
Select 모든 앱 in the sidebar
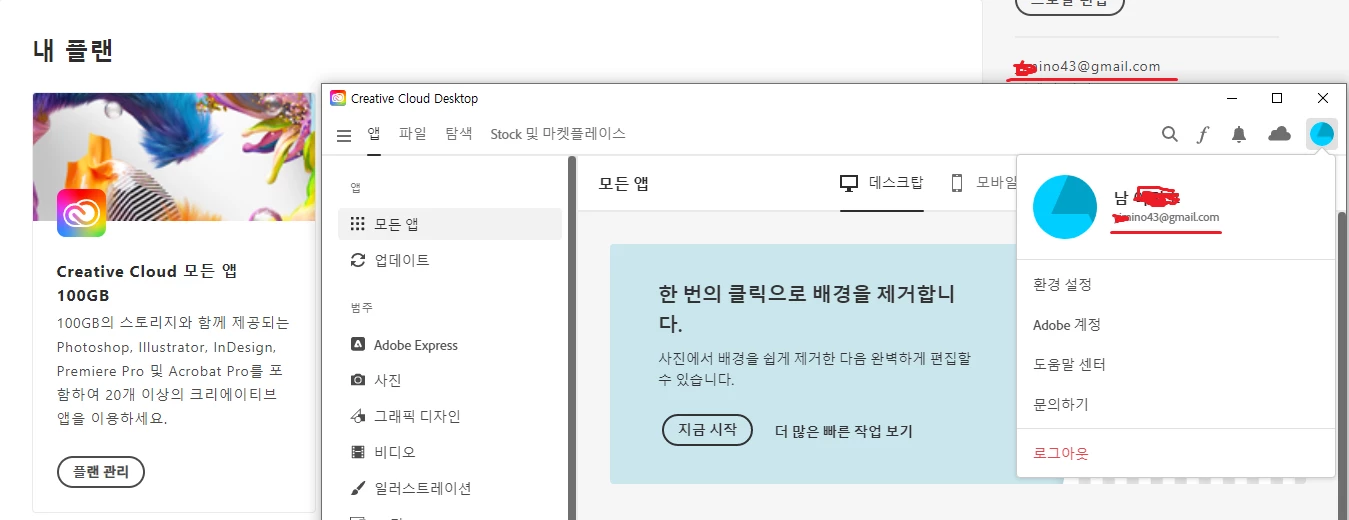pos(450,224)
